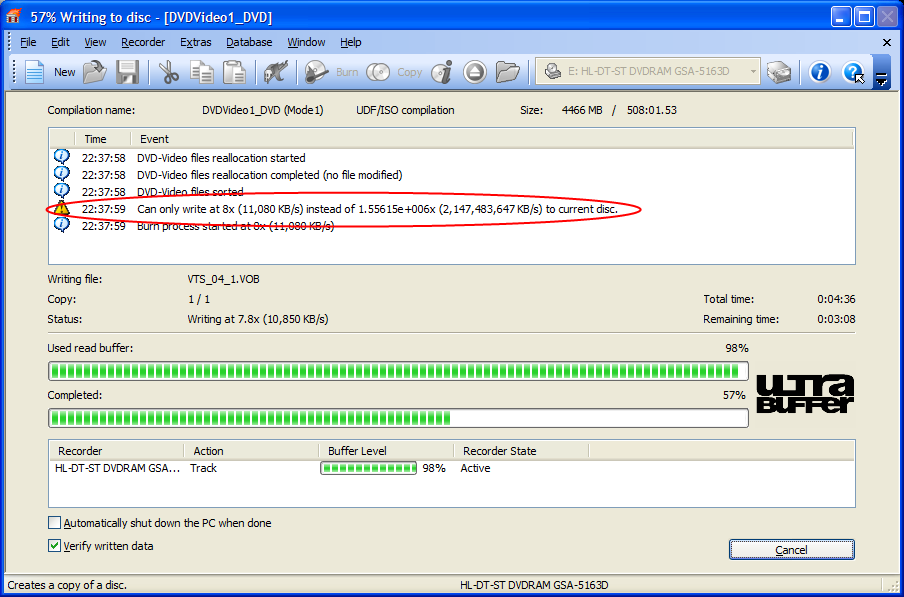Open the Window menu
Image resolution: width=904 pixels, height=597 pixels.
tap(306, 42)
